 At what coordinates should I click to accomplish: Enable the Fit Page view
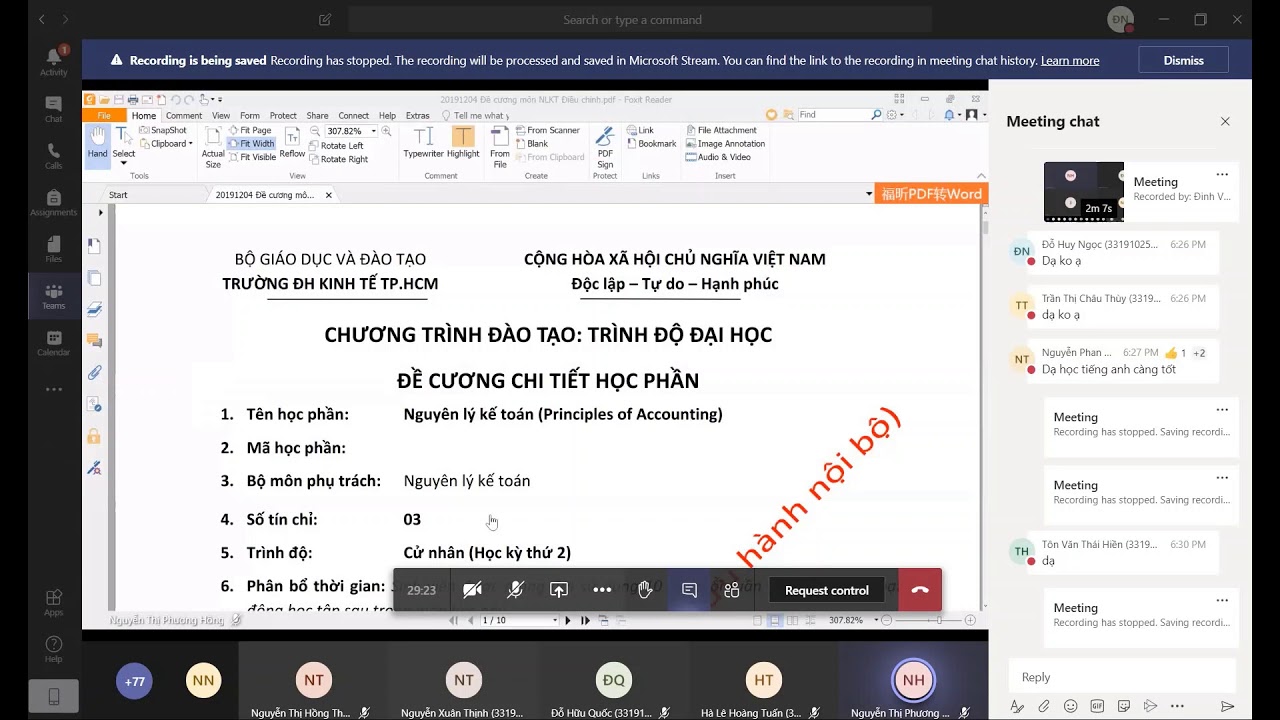pyautogui.click(x=250, y=130)
